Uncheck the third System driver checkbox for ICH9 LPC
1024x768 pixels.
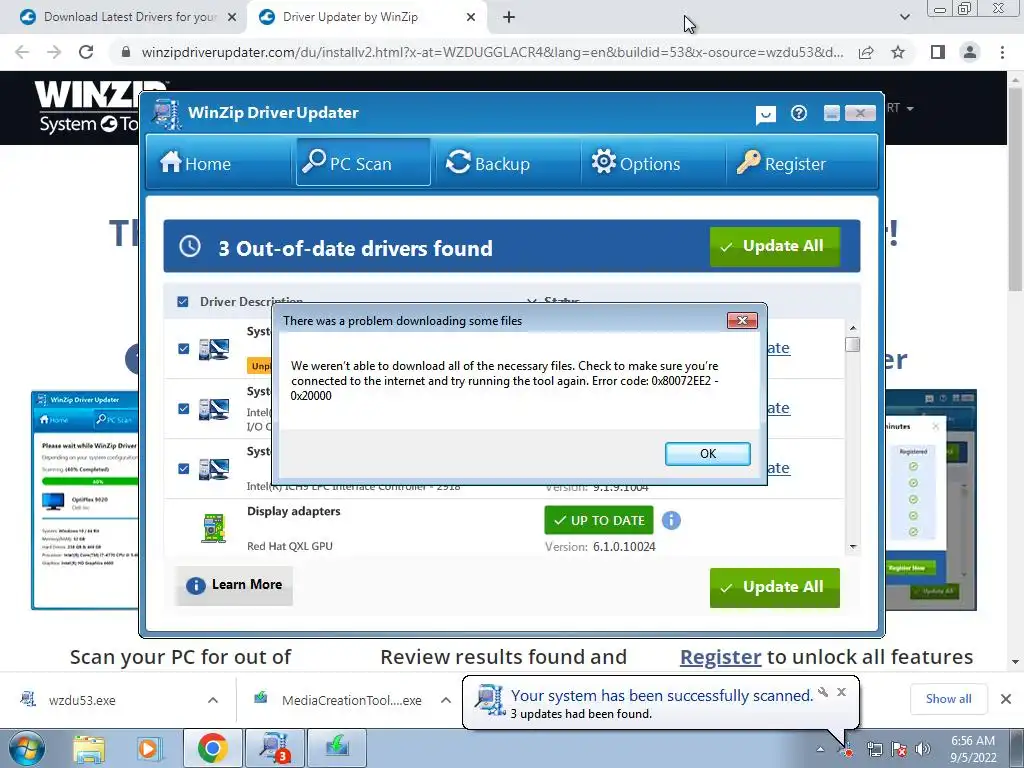tap(184, 469)
